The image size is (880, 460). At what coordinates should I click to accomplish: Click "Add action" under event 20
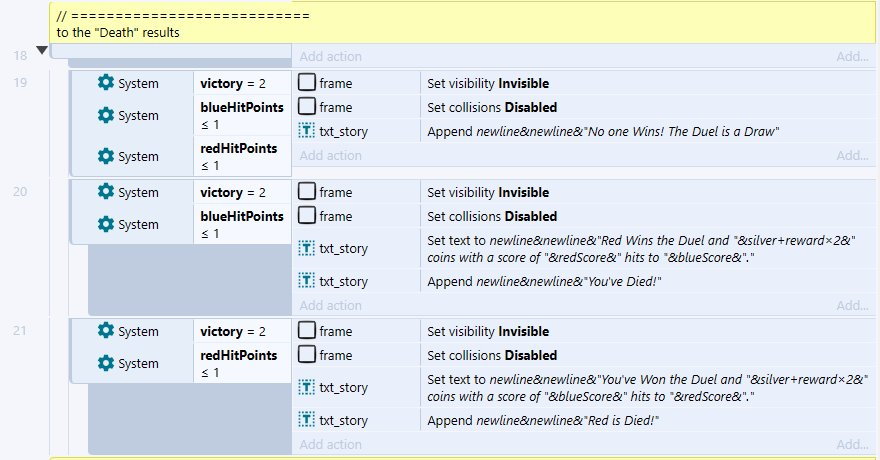(x=331, y=305)
